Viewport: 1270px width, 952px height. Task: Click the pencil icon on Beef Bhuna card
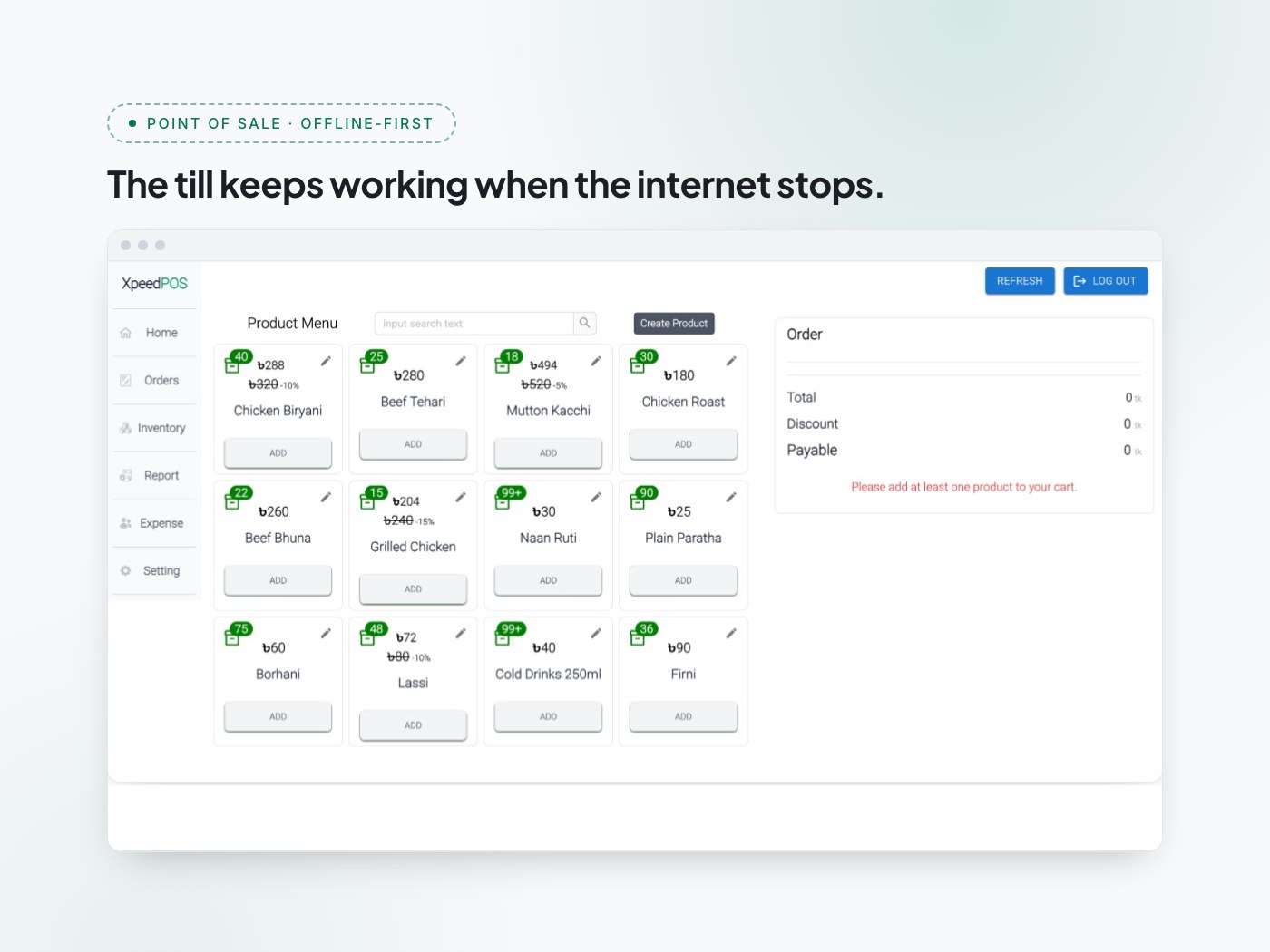(x=326, y=497)
